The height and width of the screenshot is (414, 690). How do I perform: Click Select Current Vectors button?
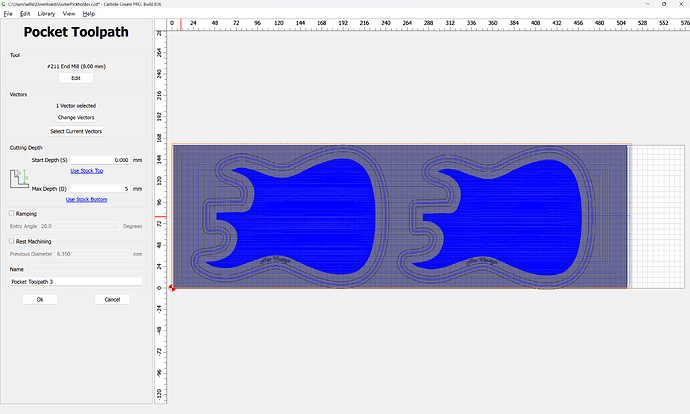pyautogui.click(x=75, y=131)
